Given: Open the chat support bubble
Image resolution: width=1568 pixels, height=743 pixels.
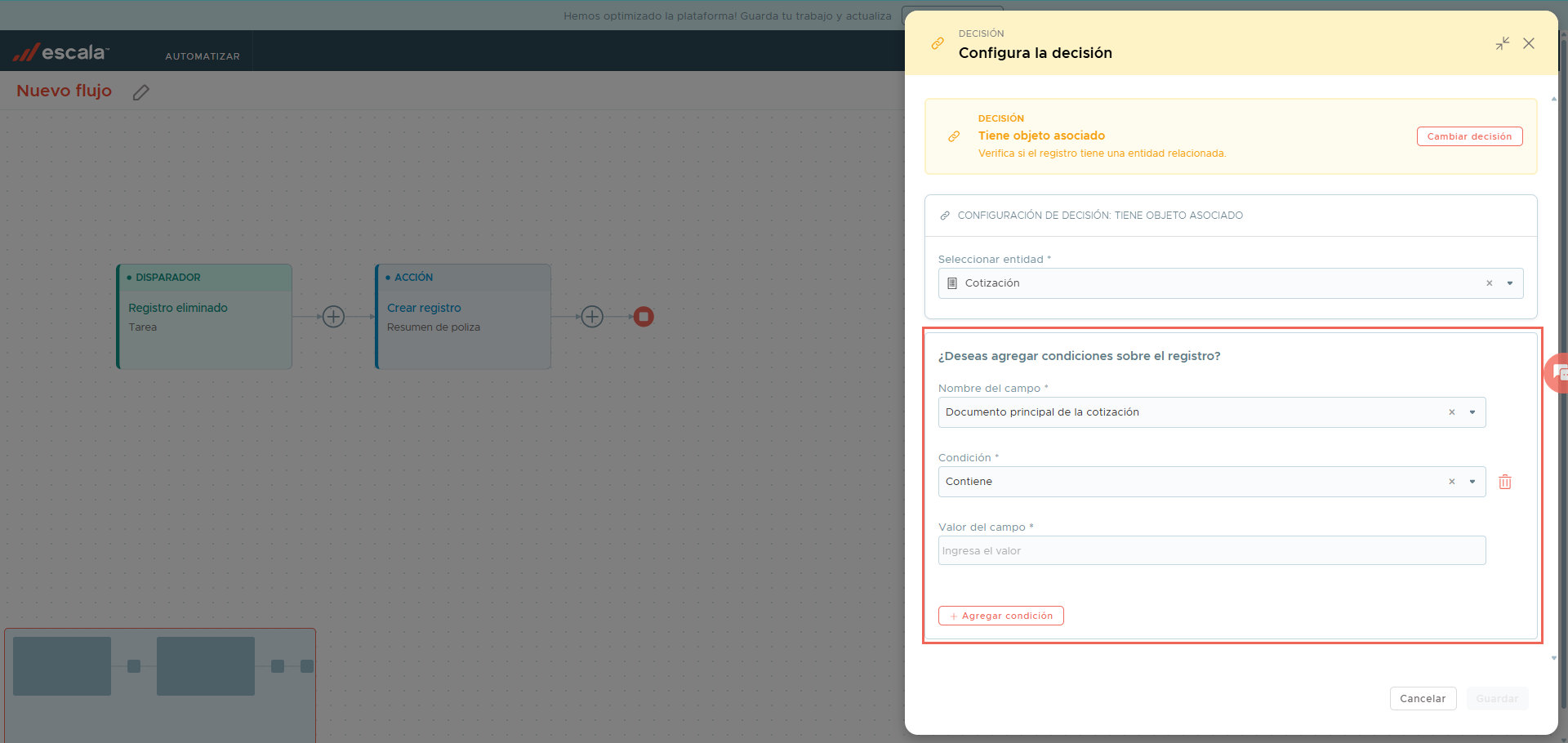Looking at the screenshot, I should click(1557, 373).
